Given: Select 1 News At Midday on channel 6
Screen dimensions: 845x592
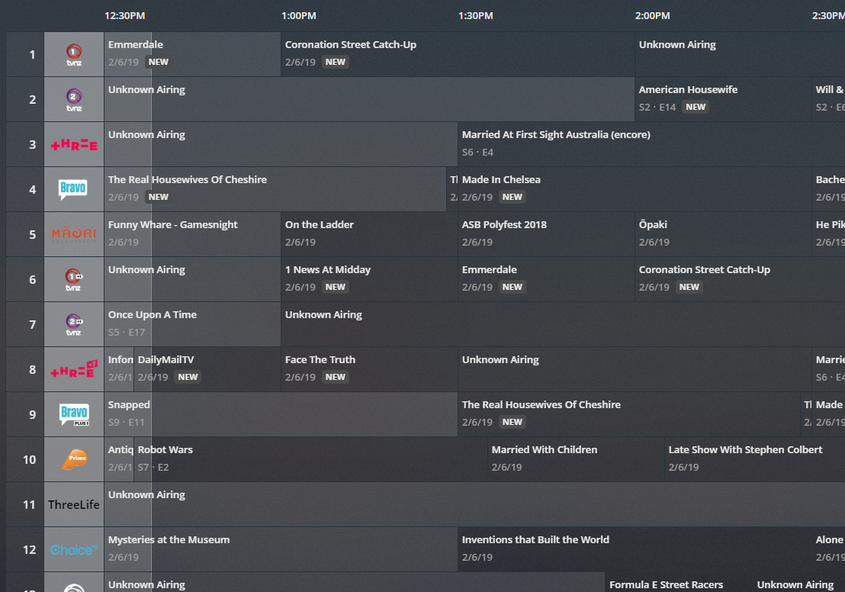Looking at the screenshot, I should tap(369, 279).
